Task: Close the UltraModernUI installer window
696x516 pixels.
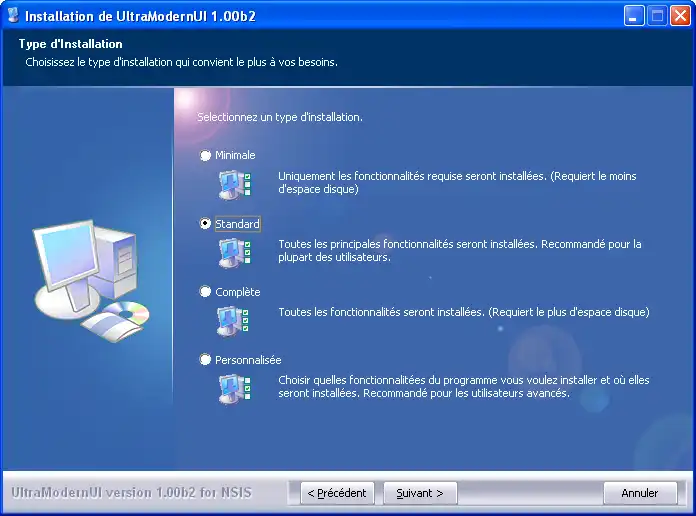Action: pyautogui.click(x=680, y=16)
